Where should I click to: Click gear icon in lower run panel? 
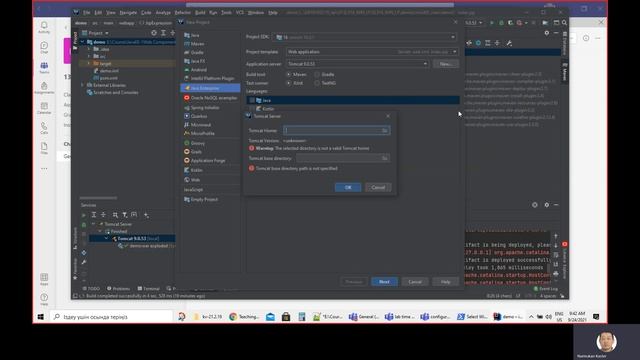(x=547, y=205)
